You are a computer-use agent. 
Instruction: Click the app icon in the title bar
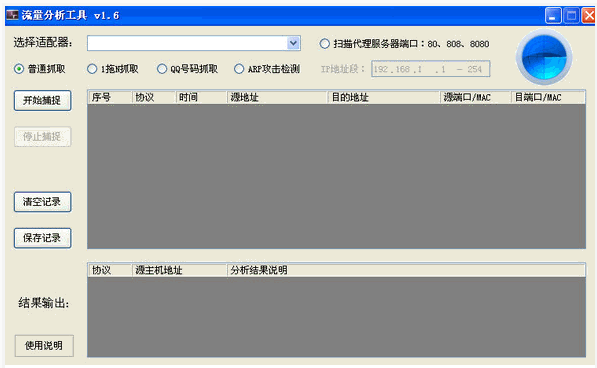[x=13, y=15]
